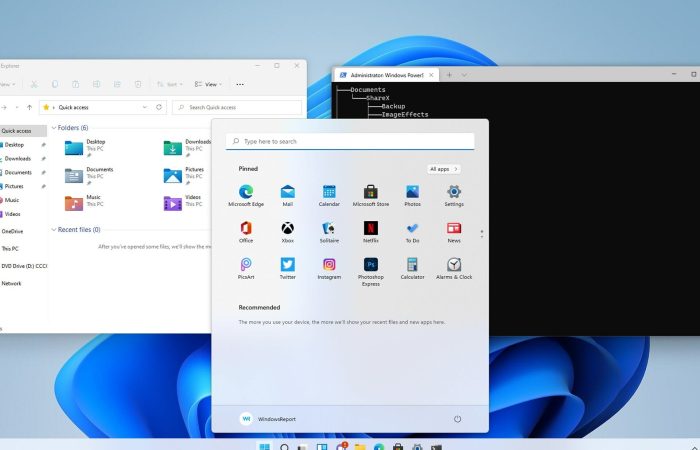Refresh the Quick access view
700x450 pixels.
point(159,107)
